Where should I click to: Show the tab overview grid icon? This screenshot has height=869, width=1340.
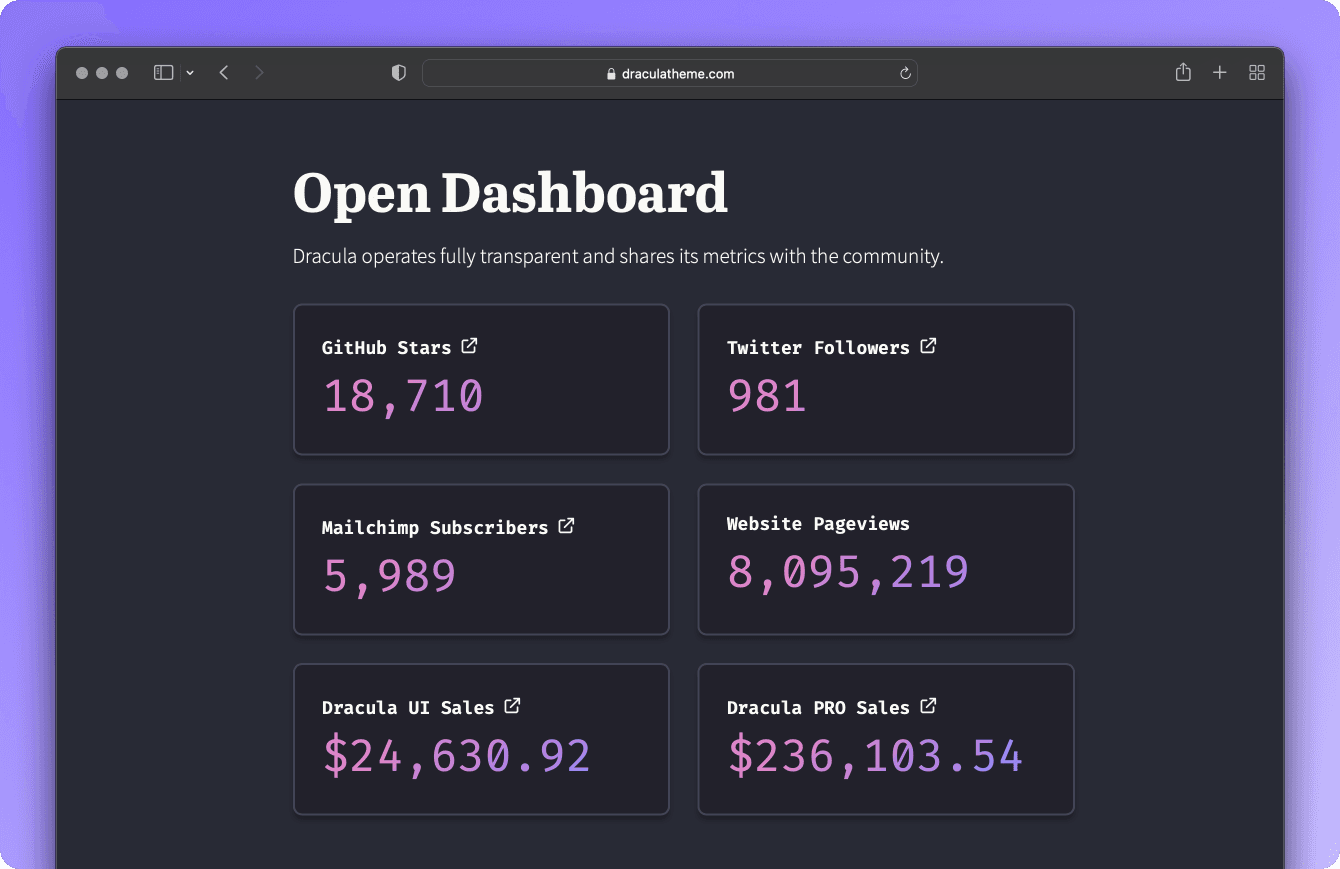pyautogui.click(x=1257, y=72)
